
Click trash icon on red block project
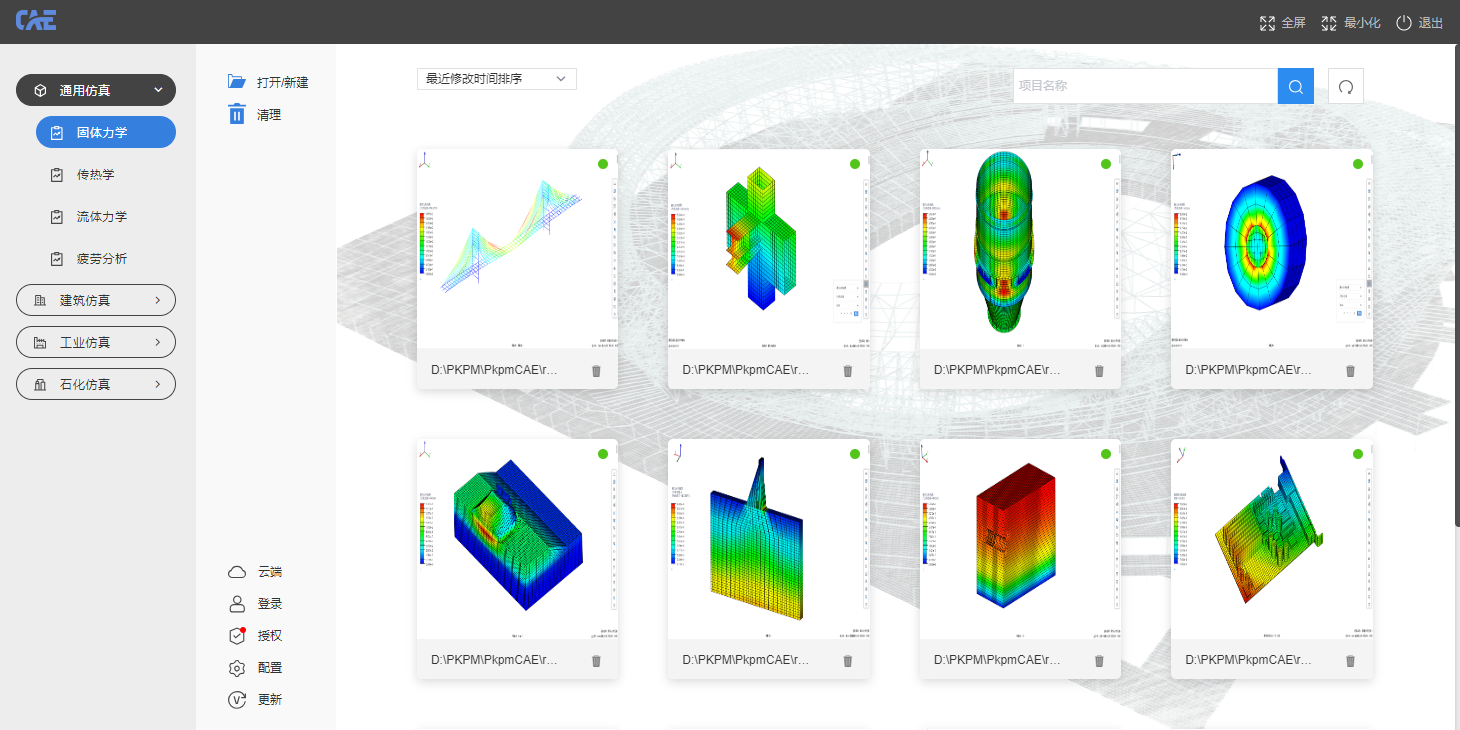(x=1099, y=661)
